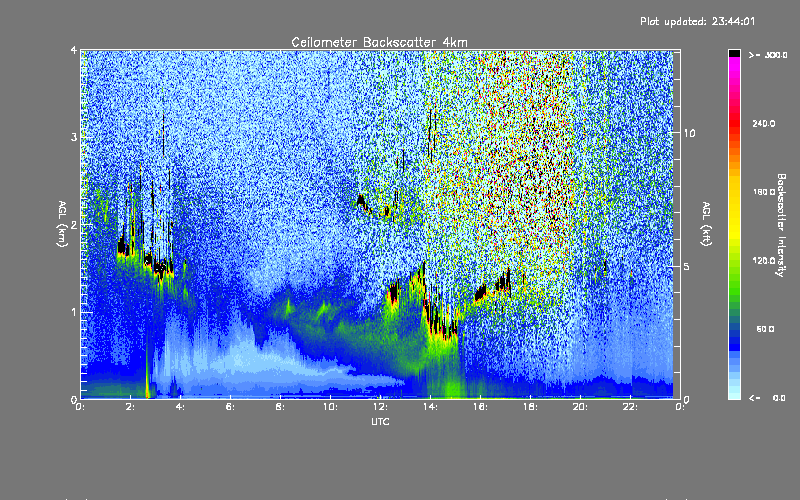Select the "Ceilometer Backscatter 4km" plot title
800x500 pixels.
[379, 42]
